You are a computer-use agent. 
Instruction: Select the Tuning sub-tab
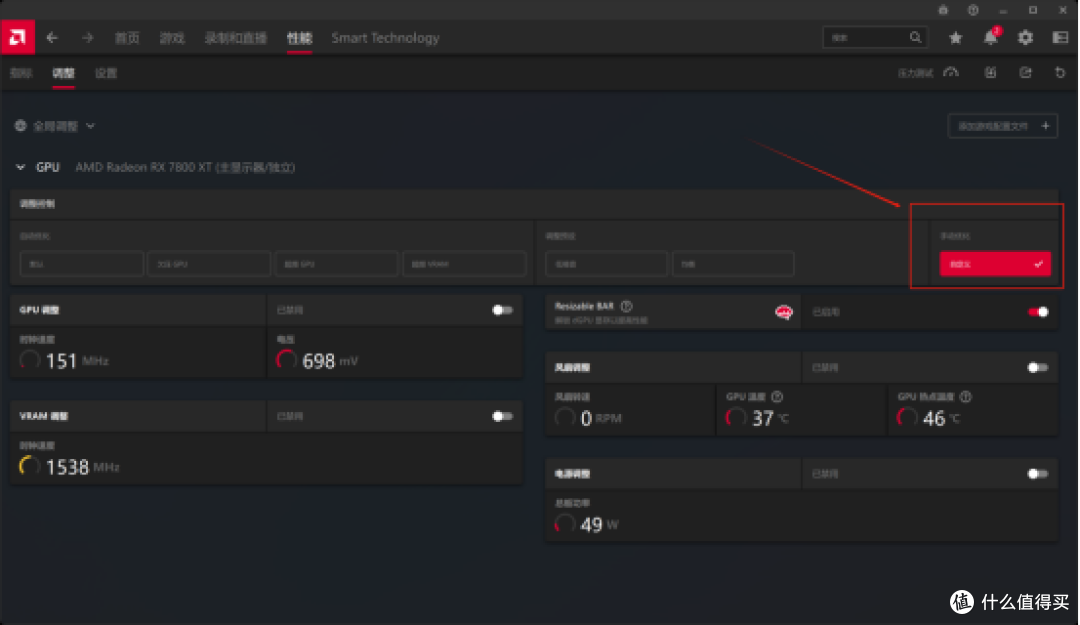(63, 73)
